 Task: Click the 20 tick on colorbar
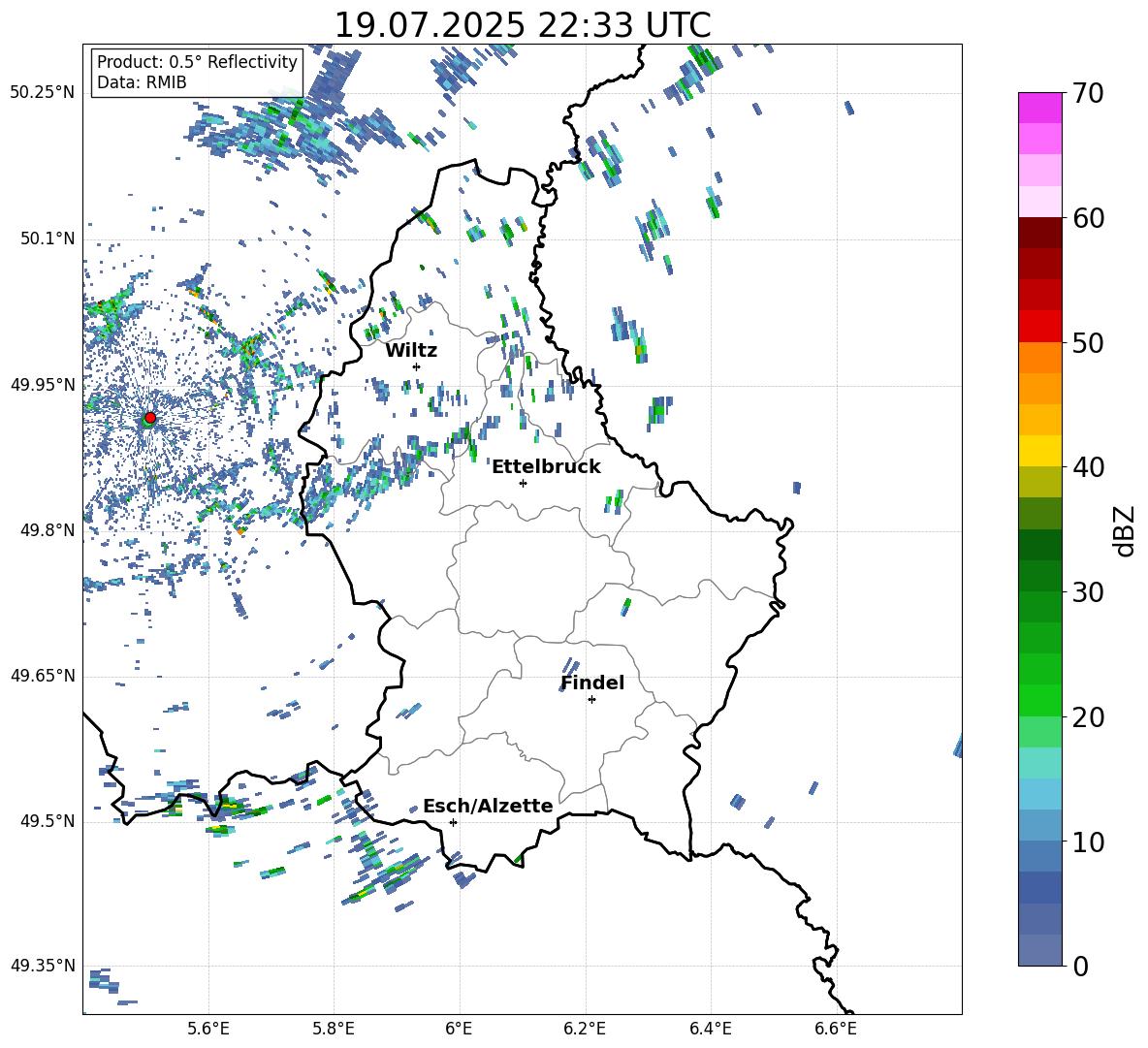pyautogui.click(x=1088, y=717)
